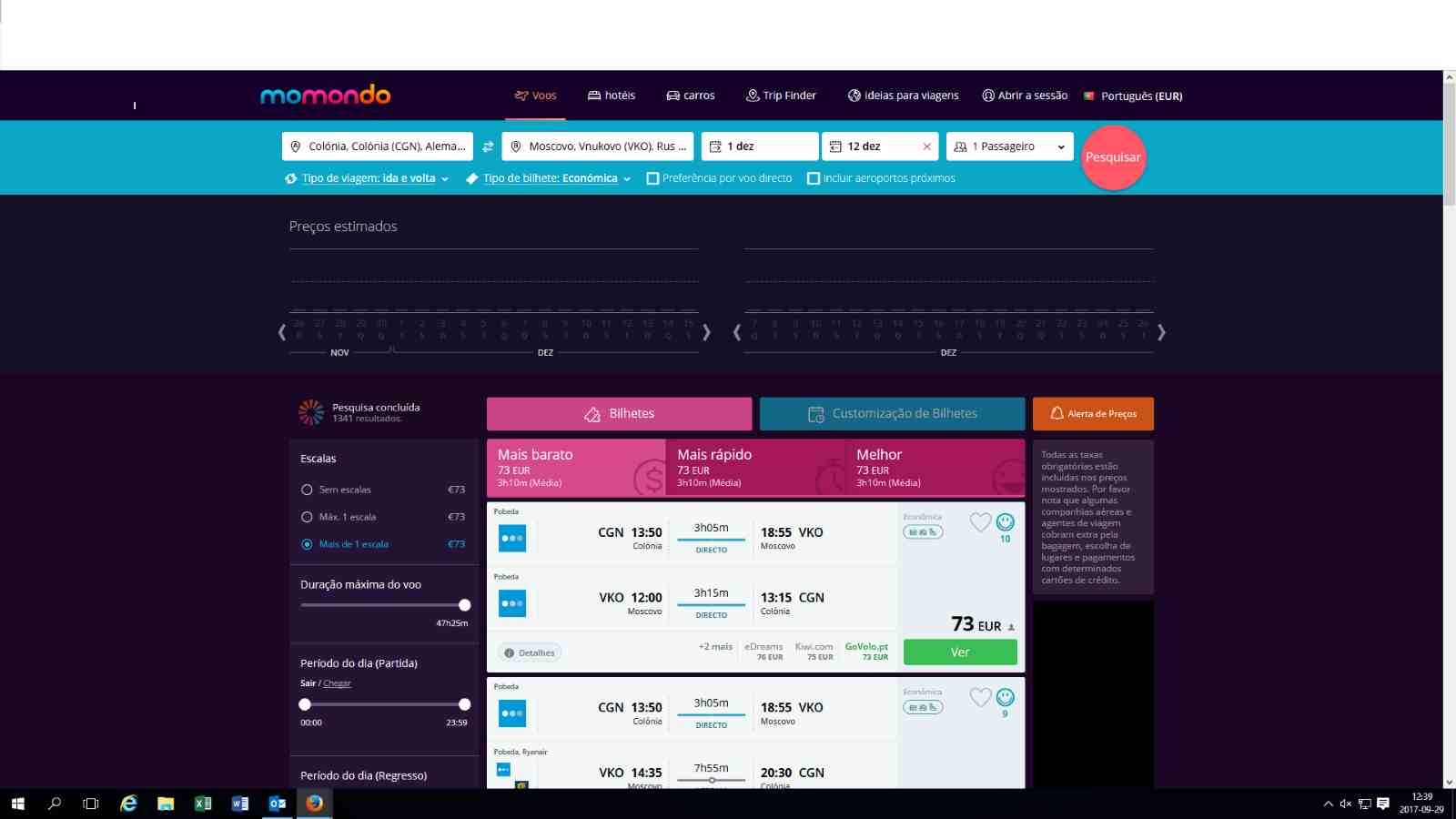Open the hotéis navigation tab
The height and width of the screenshot is (819, 1456).
(x=612, y=96)
